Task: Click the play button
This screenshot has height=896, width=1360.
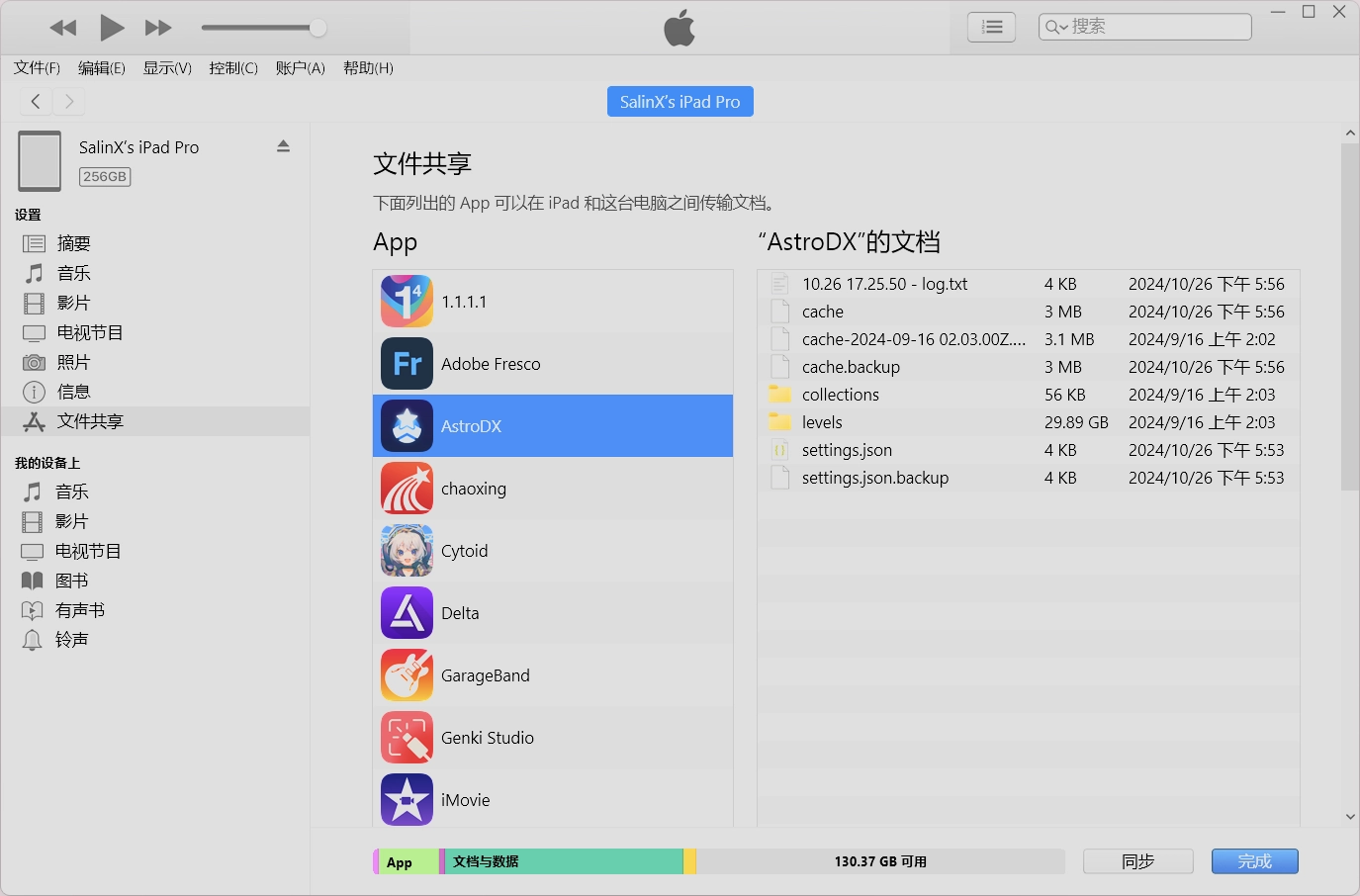Action: 112,28
